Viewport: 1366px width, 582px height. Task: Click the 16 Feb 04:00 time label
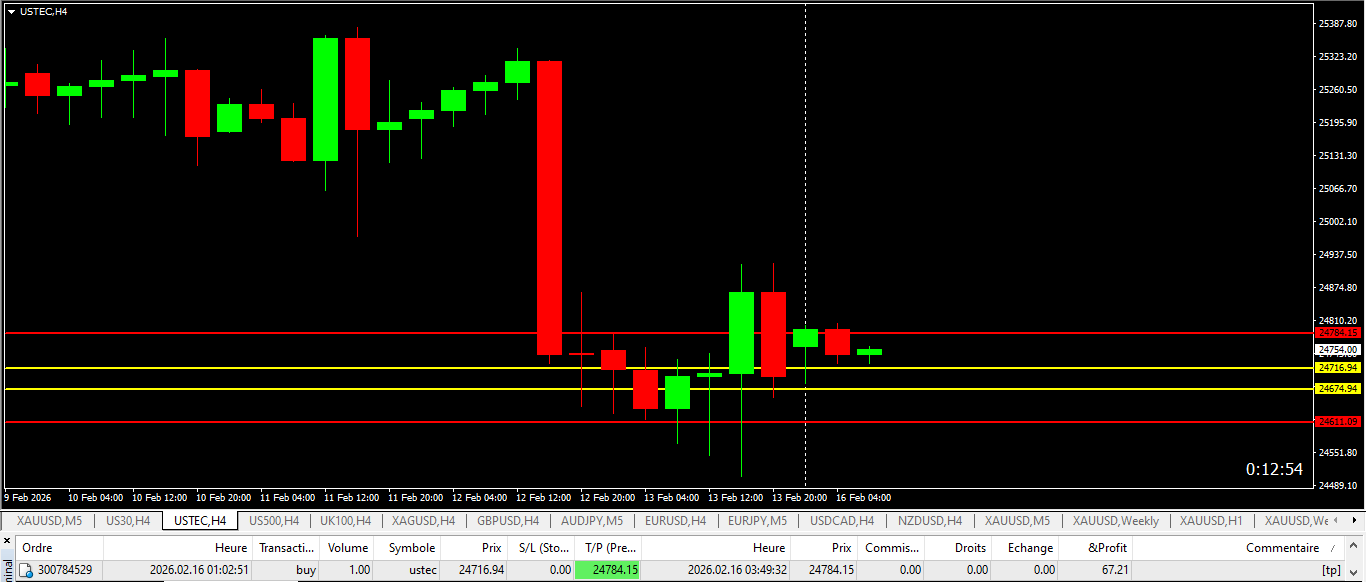click(864, 497)
